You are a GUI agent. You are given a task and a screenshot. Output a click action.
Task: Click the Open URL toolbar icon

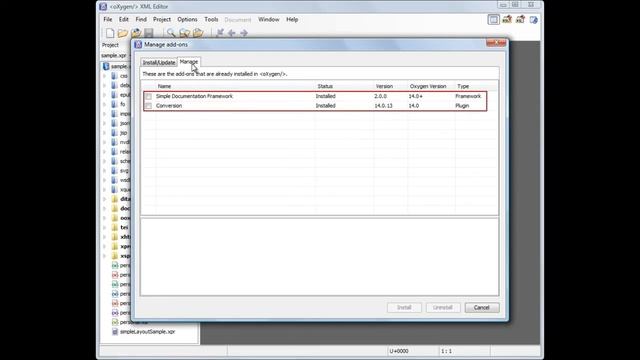coord(136,33)
